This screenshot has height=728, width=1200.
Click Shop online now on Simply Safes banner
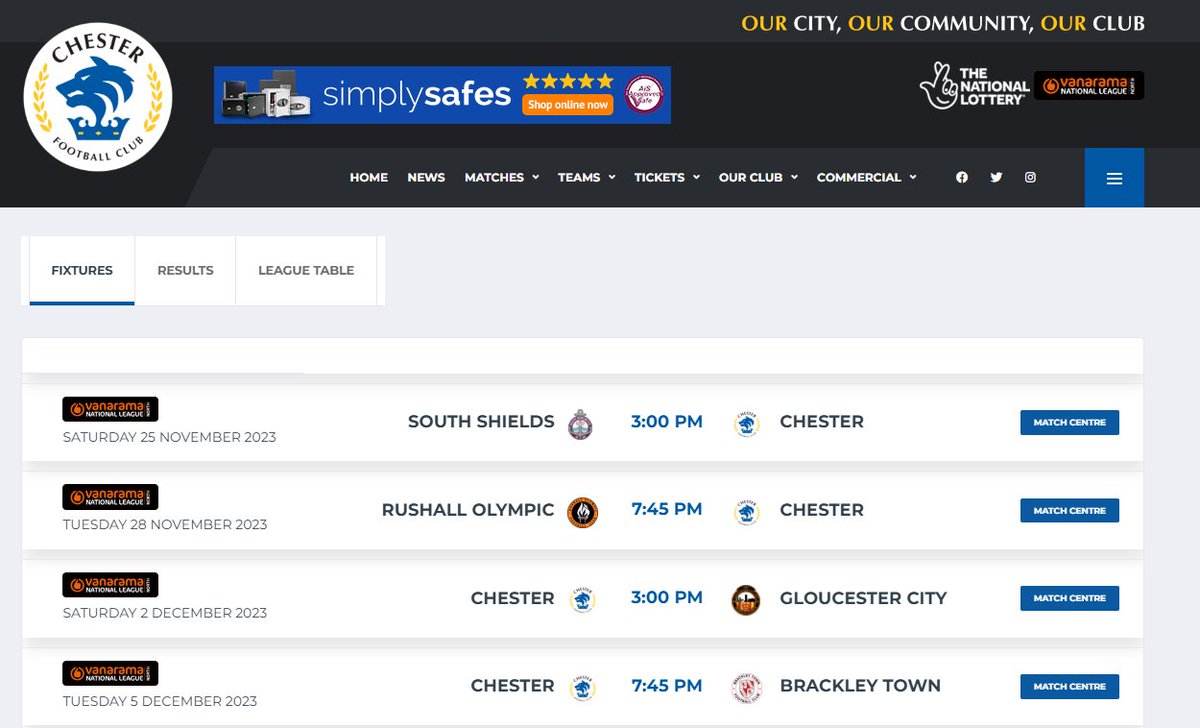[567, 104]
